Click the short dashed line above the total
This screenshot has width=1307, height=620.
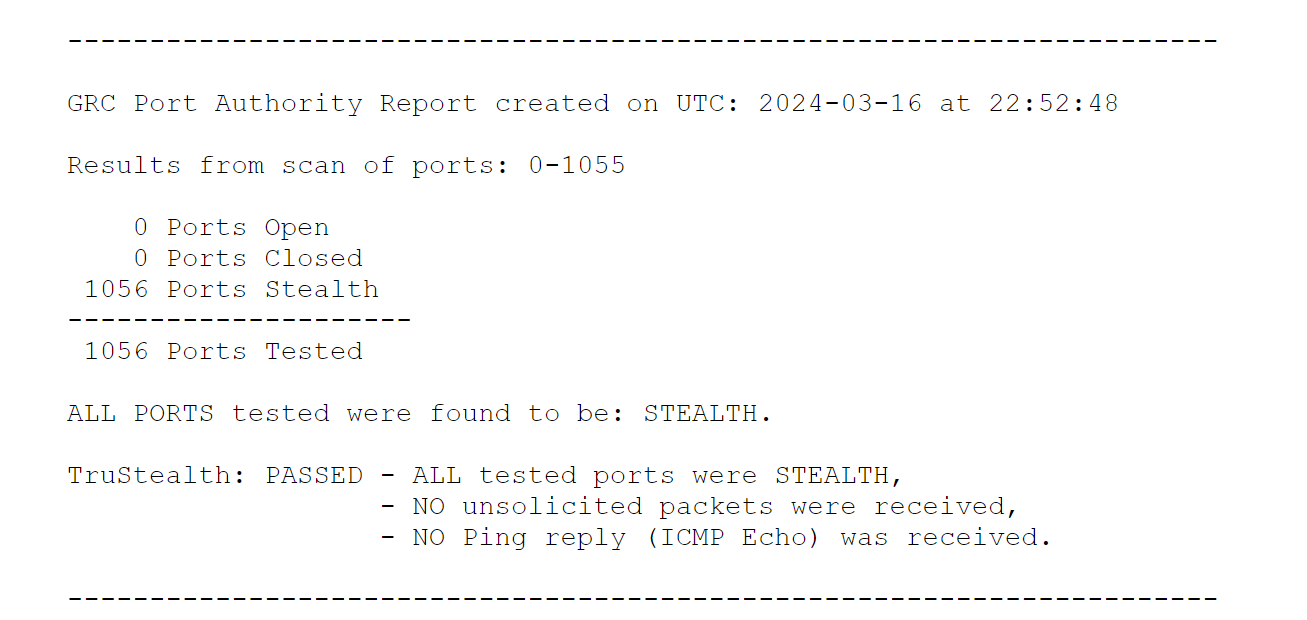click(x=239, y=321)
